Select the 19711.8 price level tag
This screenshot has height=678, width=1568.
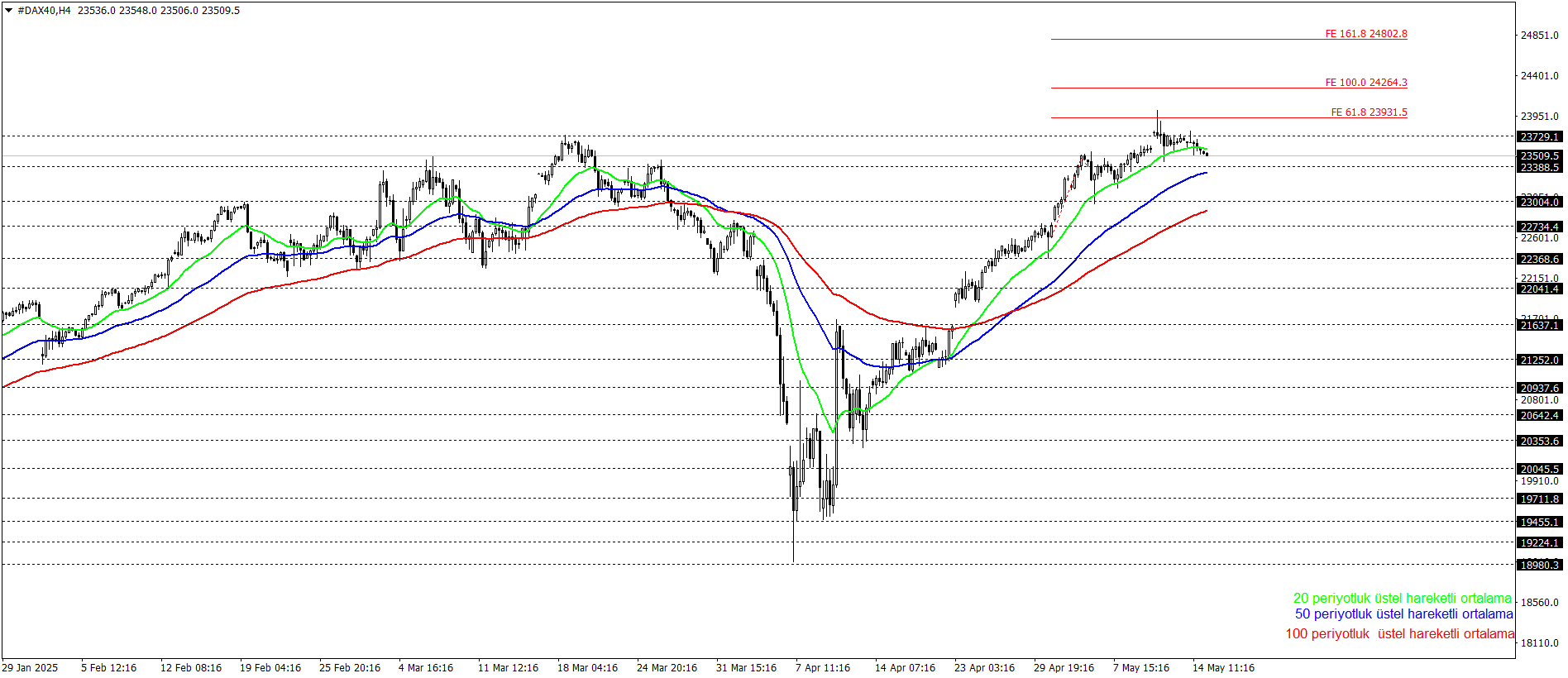pyautogui.click(x=1539, y=499)
